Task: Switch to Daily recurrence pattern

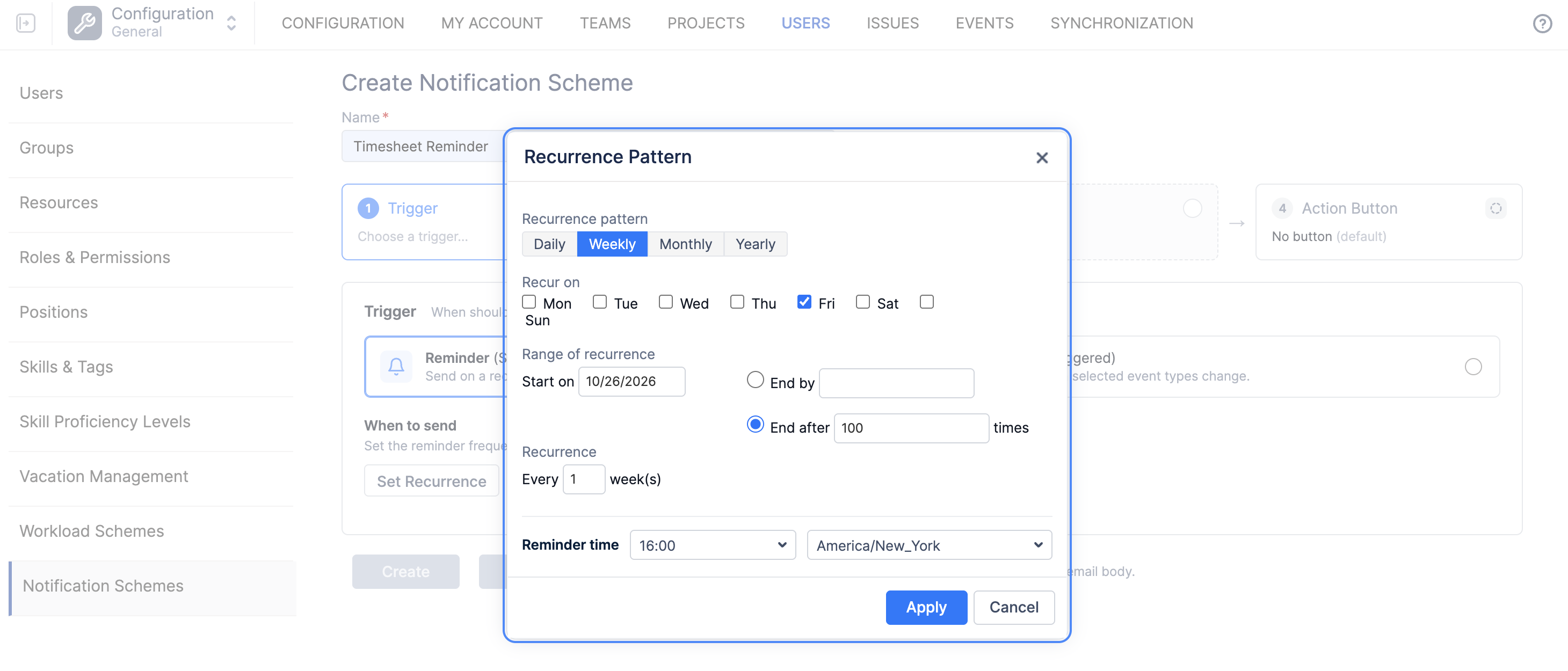Action: pos(549,244)
